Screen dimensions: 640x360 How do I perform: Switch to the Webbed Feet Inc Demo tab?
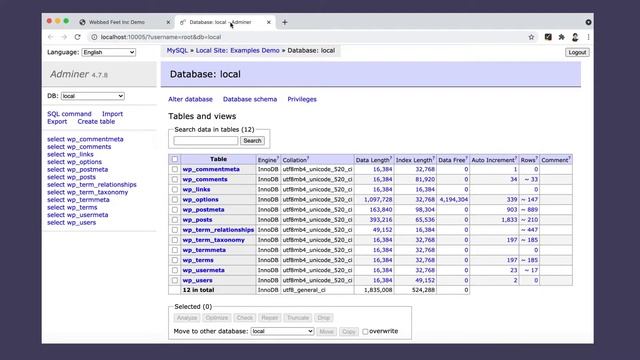click(117, 22)
